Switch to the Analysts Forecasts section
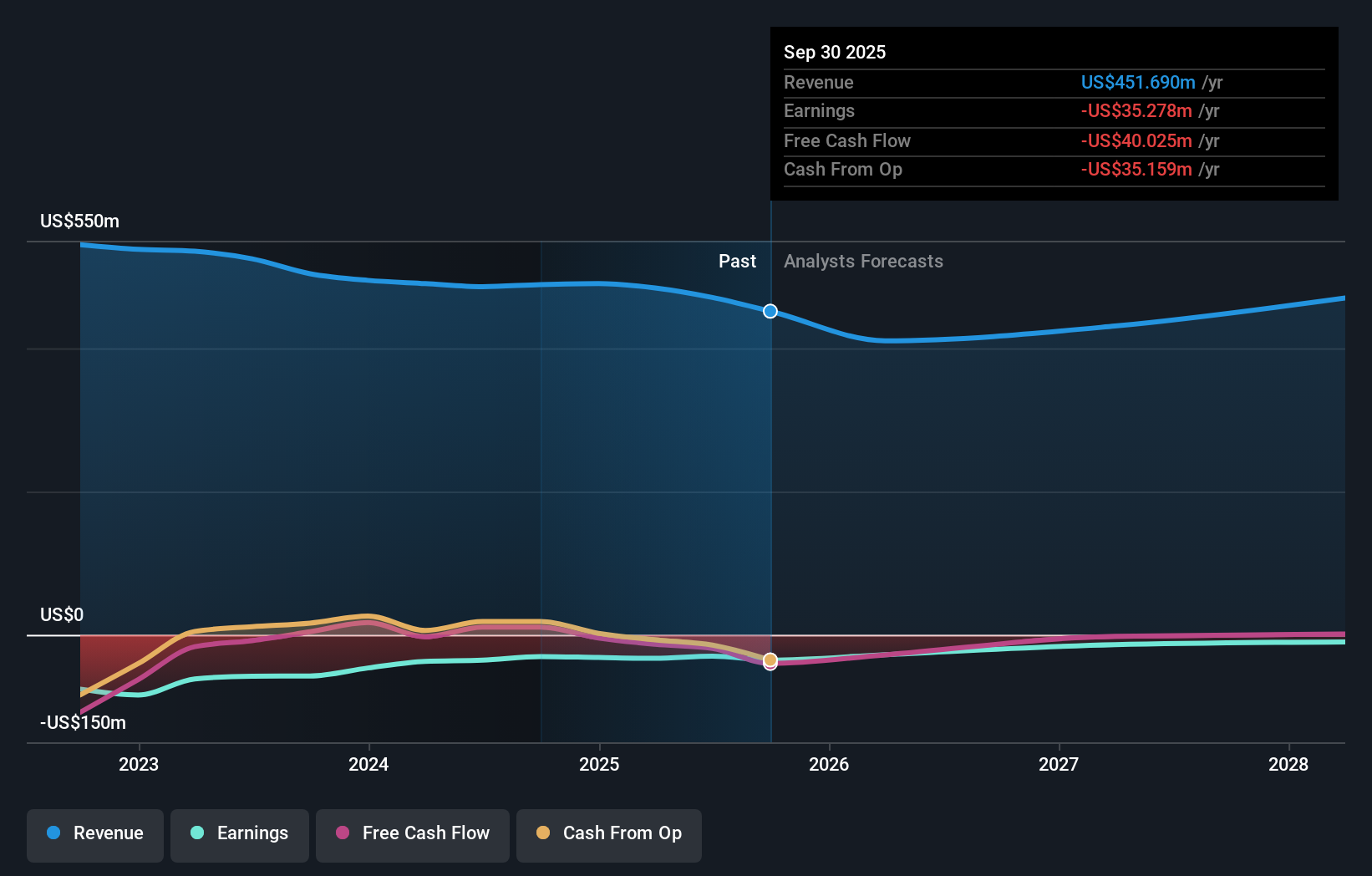Image resolution: width=1372 pixels, height=876 pixels. pos(863,261)
